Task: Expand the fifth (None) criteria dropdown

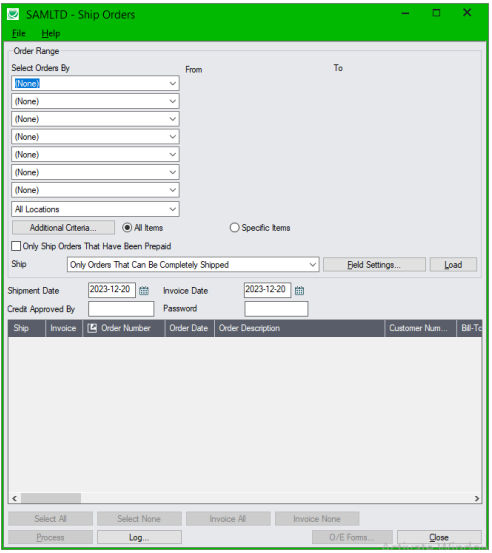Action: pos(172,154)
